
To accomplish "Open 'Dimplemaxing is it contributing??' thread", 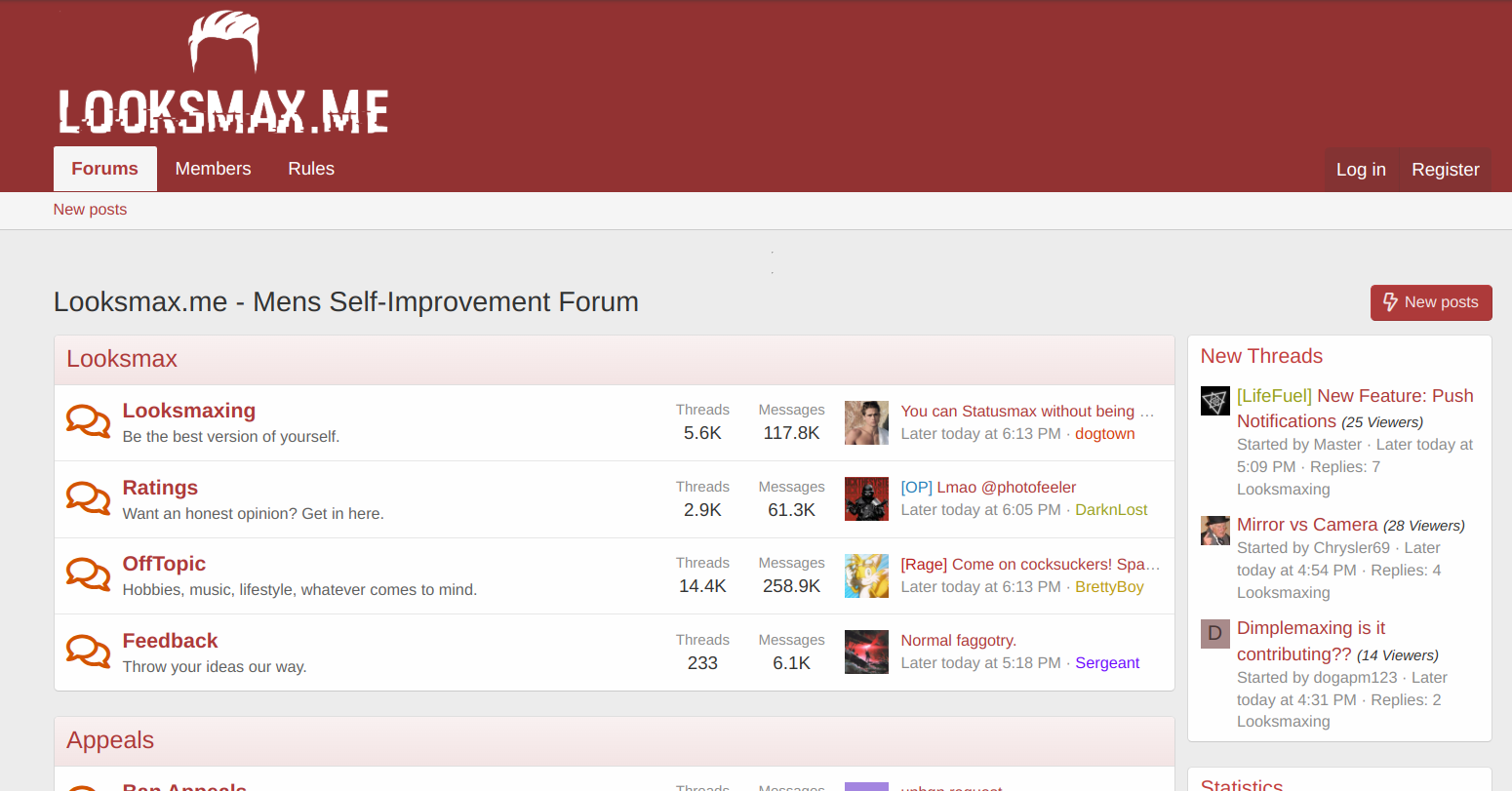I will click(x=1311, y=641).
